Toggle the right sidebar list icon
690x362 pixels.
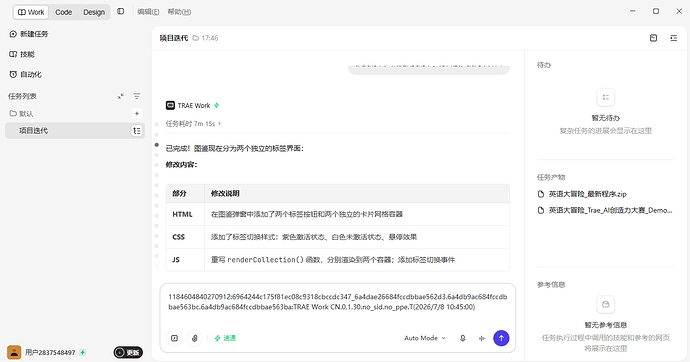(x=674, y=38)
